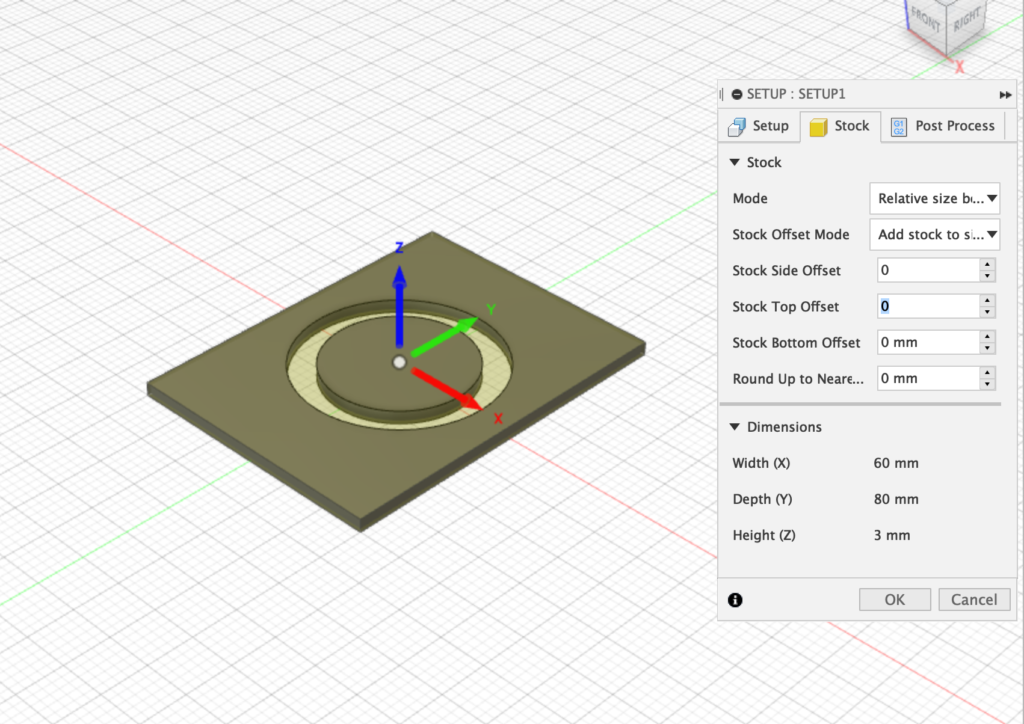Click the Stock Offset Mode label
The height and width of the screenshot is (724, 1024).
coord(791,234)
